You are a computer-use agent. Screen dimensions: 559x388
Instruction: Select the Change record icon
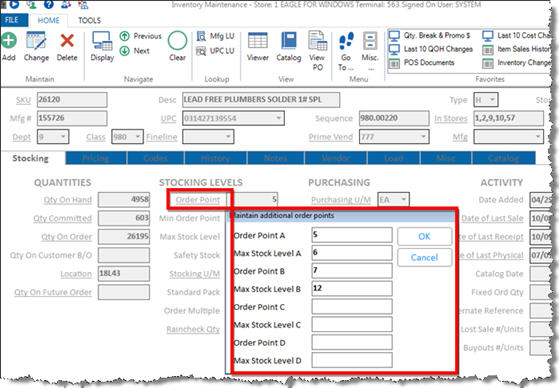pyautogui.click(x=36, y=40)
